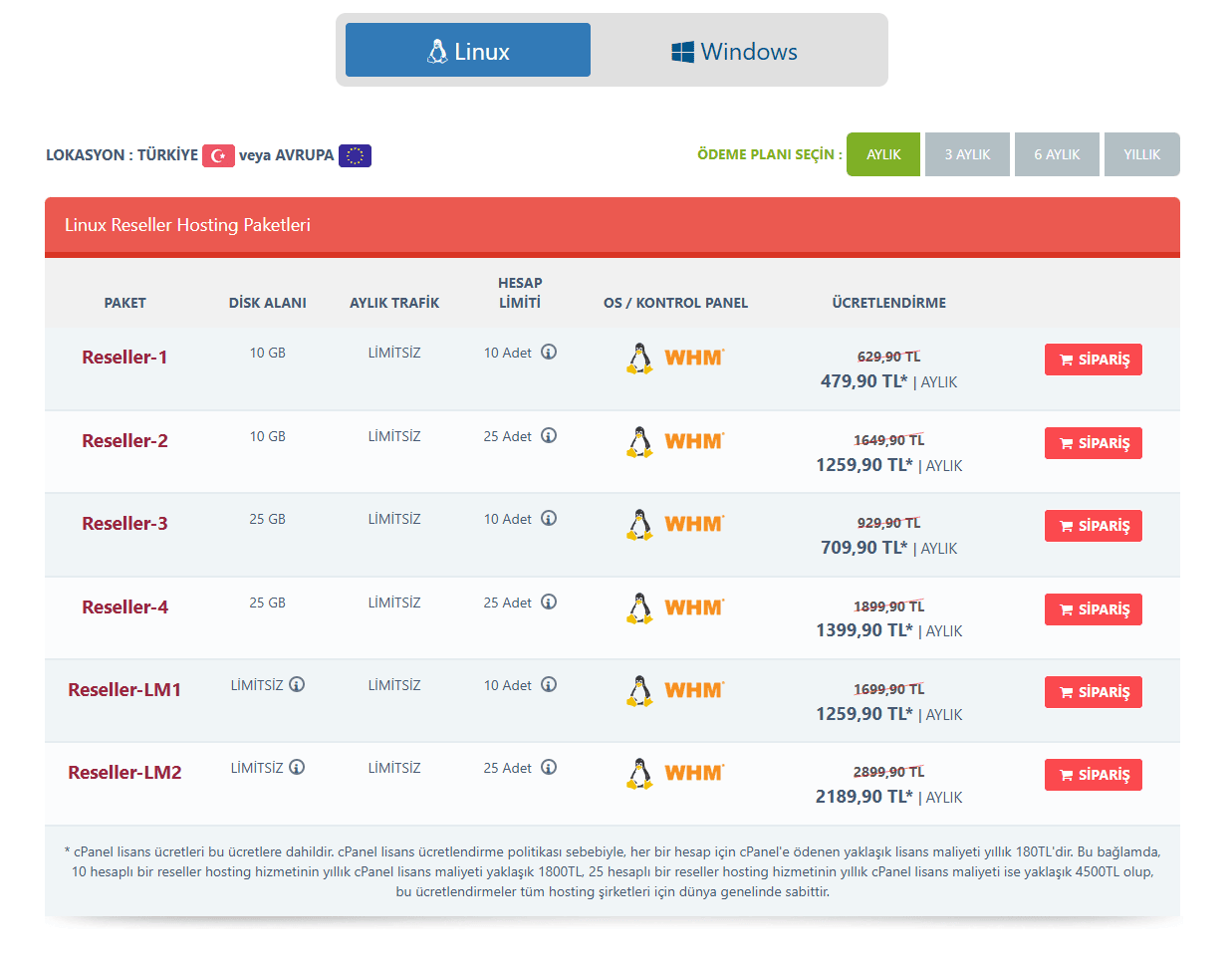
Task: Click info icon beside Reseller-LM2 disk space
Action: point(297,768)
